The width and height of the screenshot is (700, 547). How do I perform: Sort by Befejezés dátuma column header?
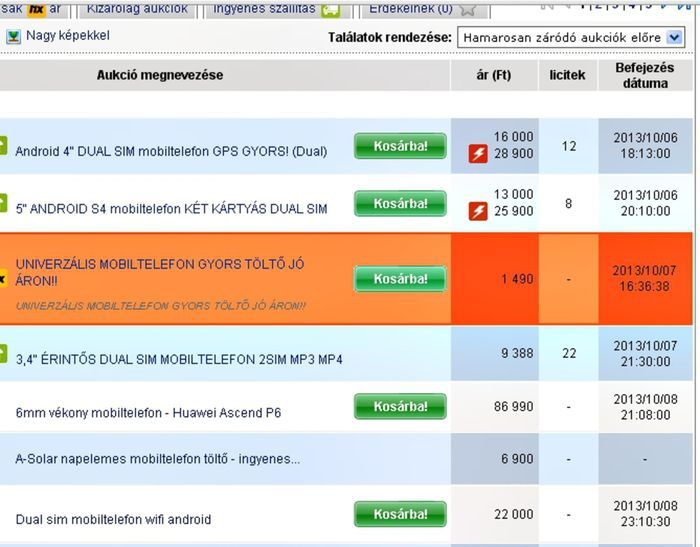click(645, 75)
